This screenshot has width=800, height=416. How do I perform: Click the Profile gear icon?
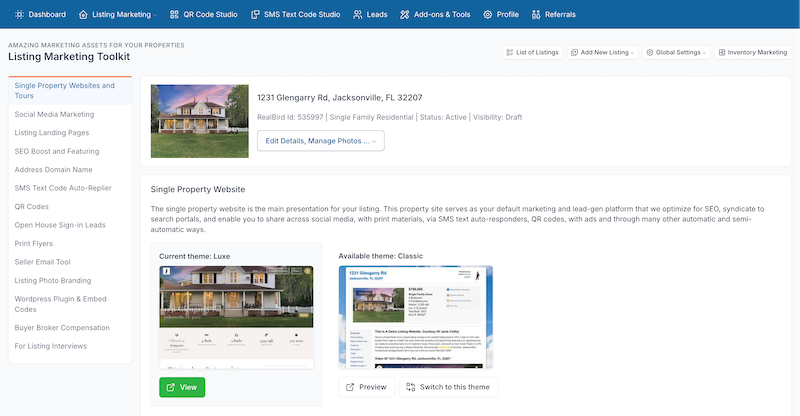pos(488,14)
